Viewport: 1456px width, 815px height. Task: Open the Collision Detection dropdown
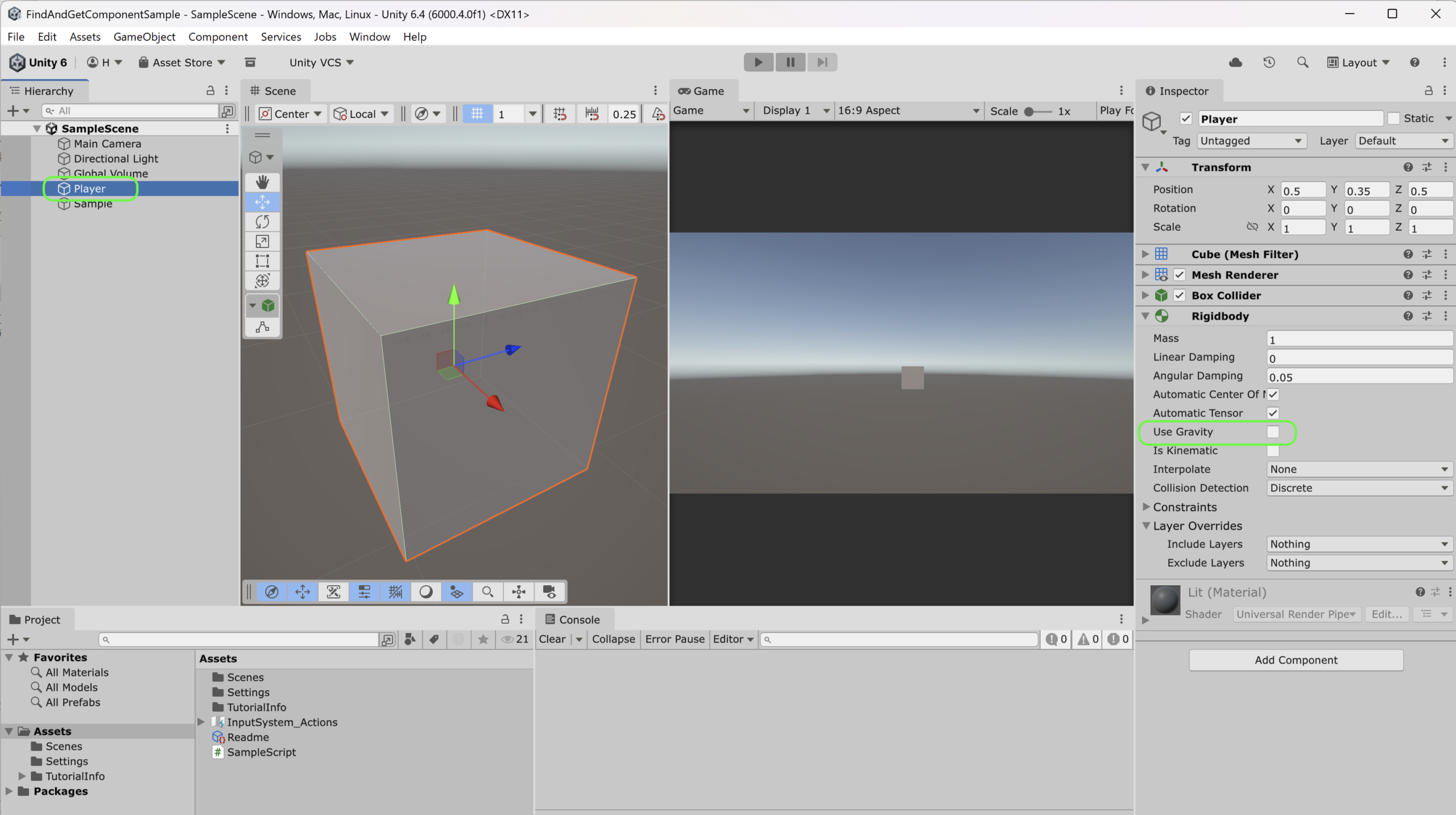pos(1359,488)
